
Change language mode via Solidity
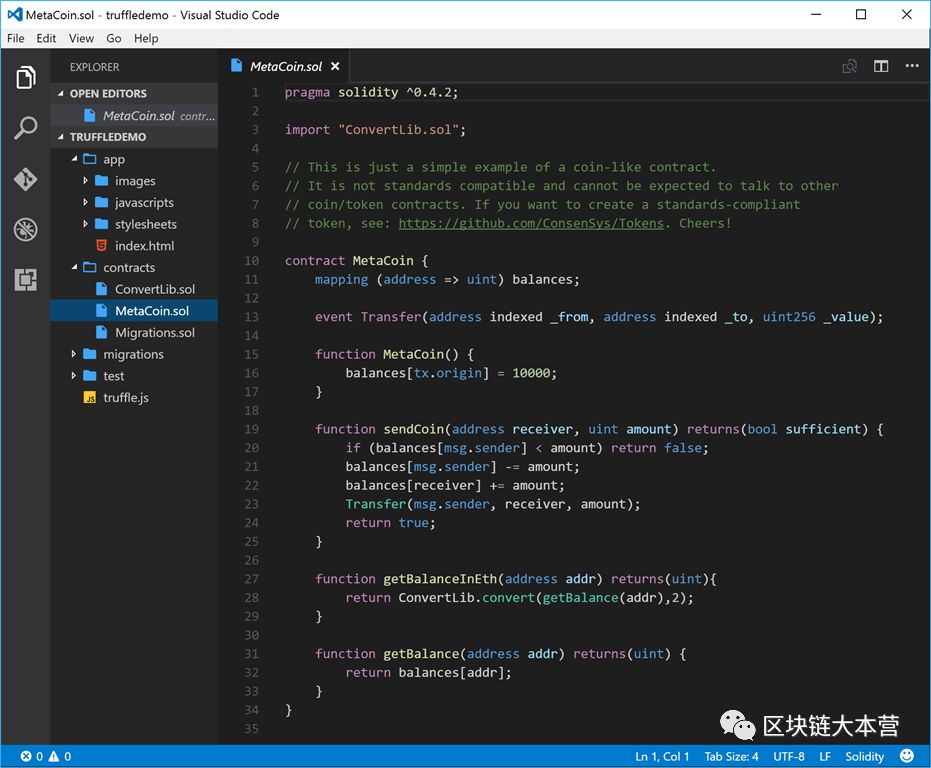[864, 756]
